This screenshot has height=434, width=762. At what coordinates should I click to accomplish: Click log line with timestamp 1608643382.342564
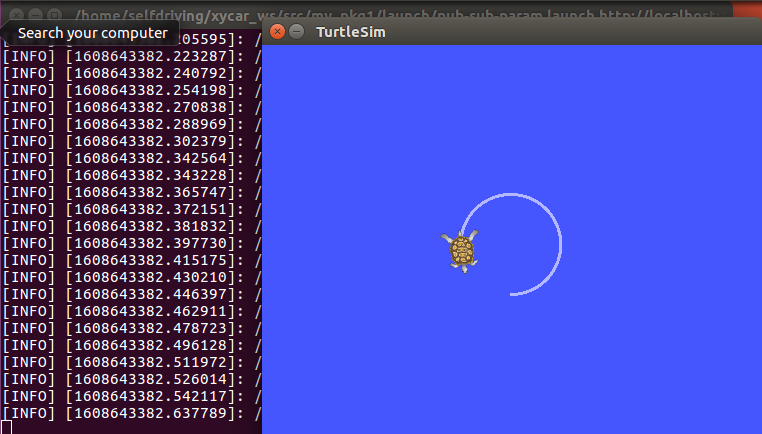tap(132, 158)
